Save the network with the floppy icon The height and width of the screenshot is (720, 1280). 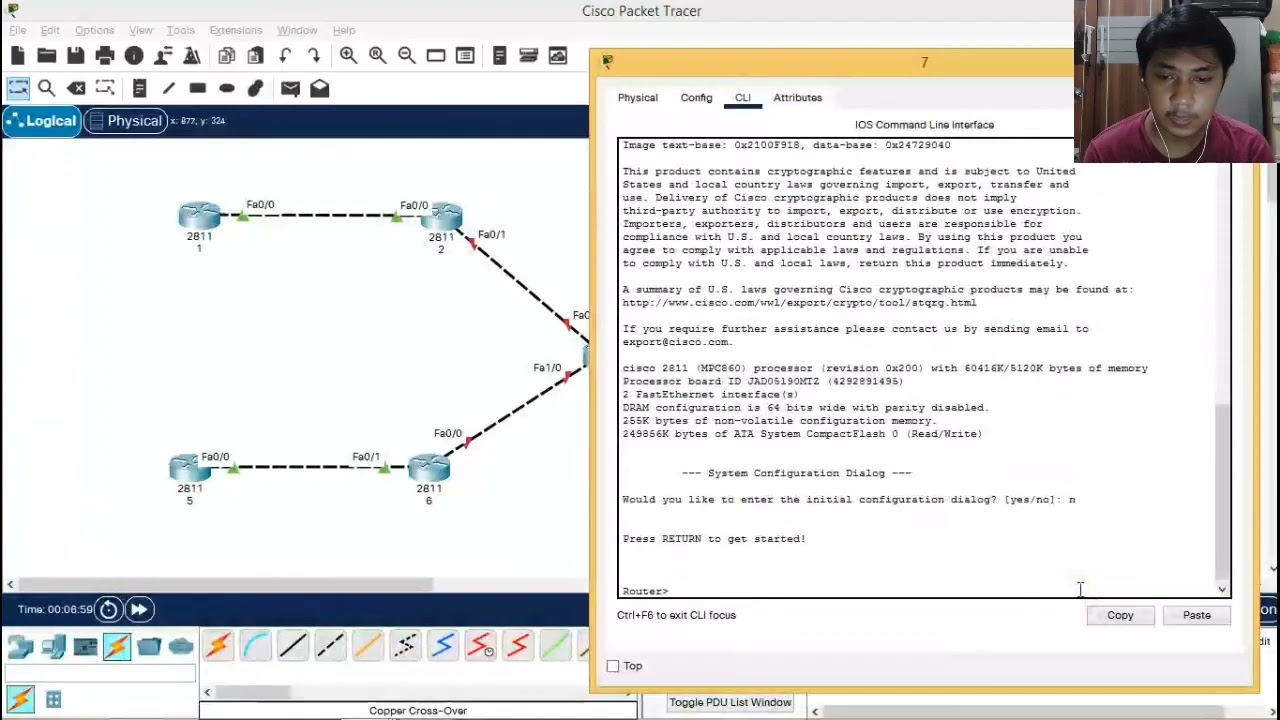76,56
